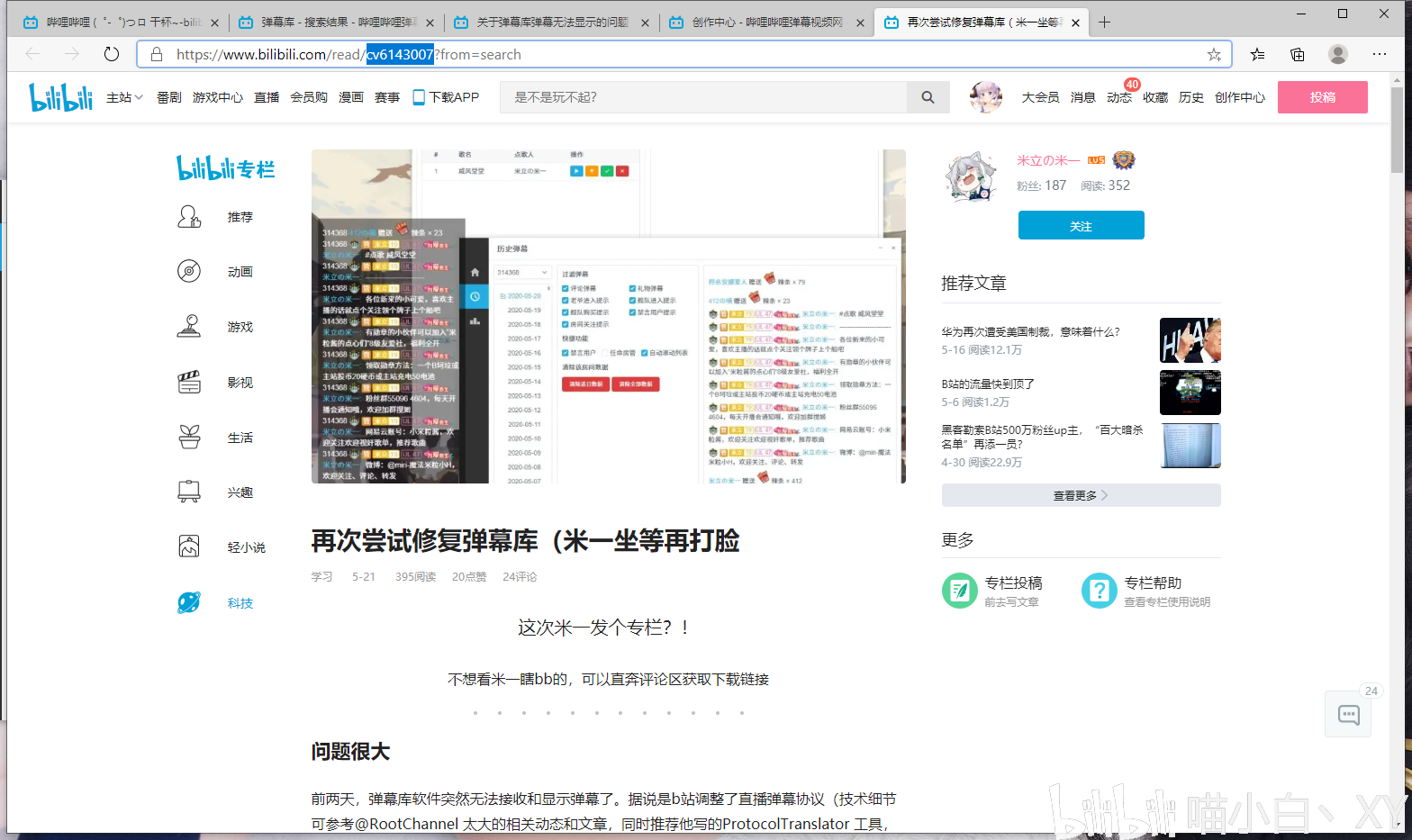This screenshot has width=1412, height=840.
Task: Open 科技 planet icon in sidebar
Action: [189, 602]
